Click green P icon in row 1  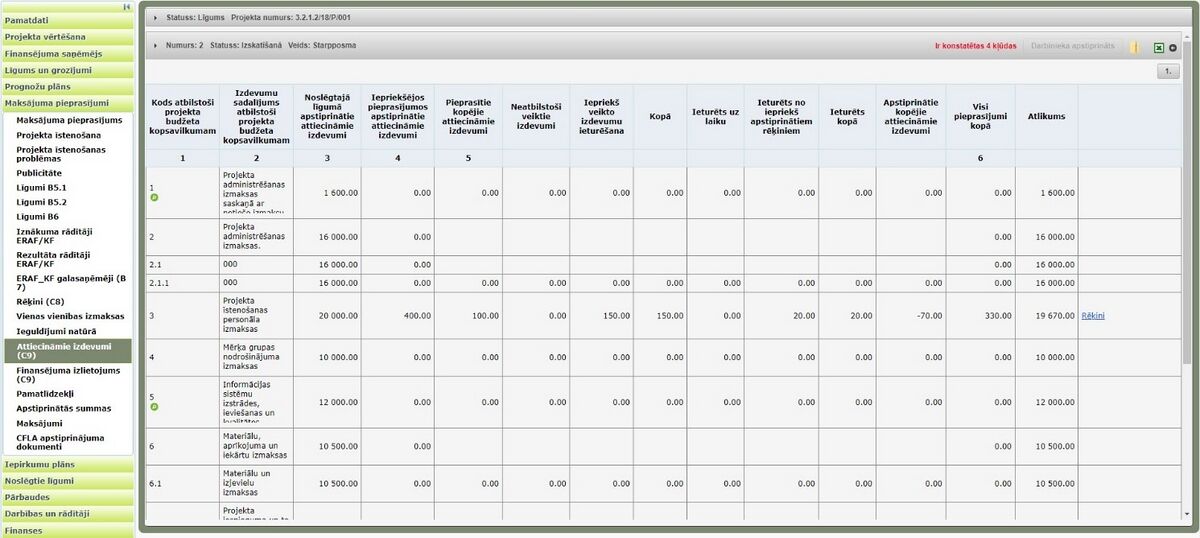click(x=154, y=197)
